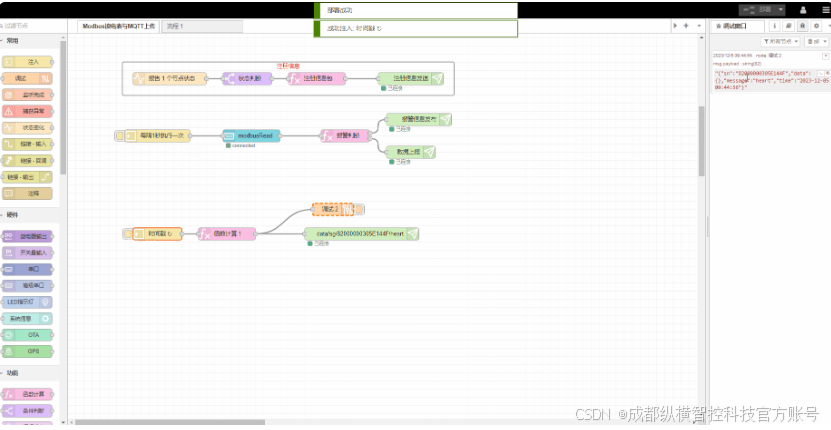Screen dimensions: 831x430
Task: Select the status-change node in palette
Action: click(28, 128)
